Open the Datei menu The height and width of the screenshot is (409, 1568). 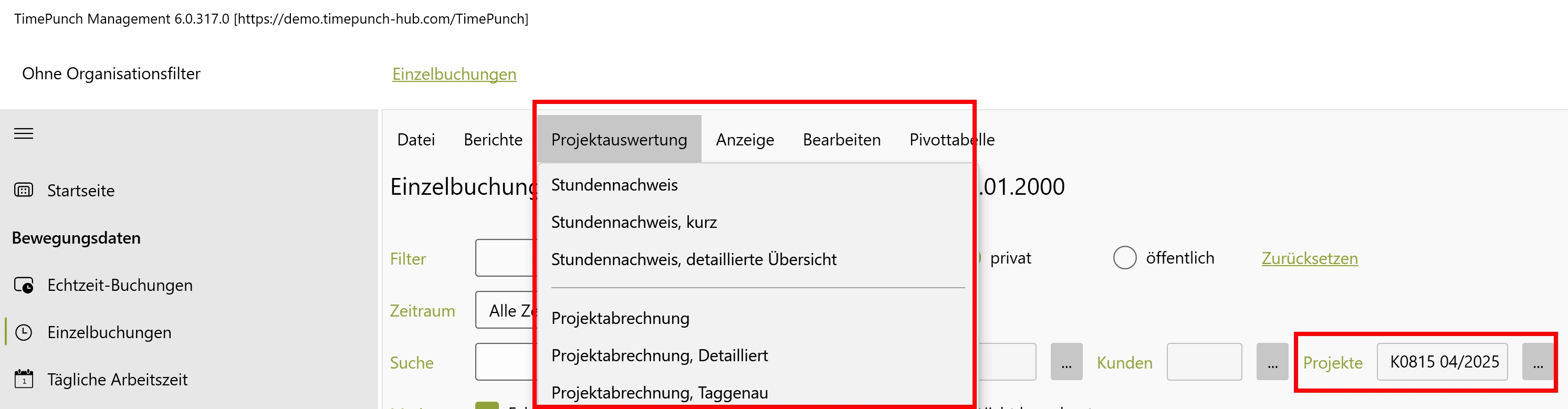(x=416, y=139)
